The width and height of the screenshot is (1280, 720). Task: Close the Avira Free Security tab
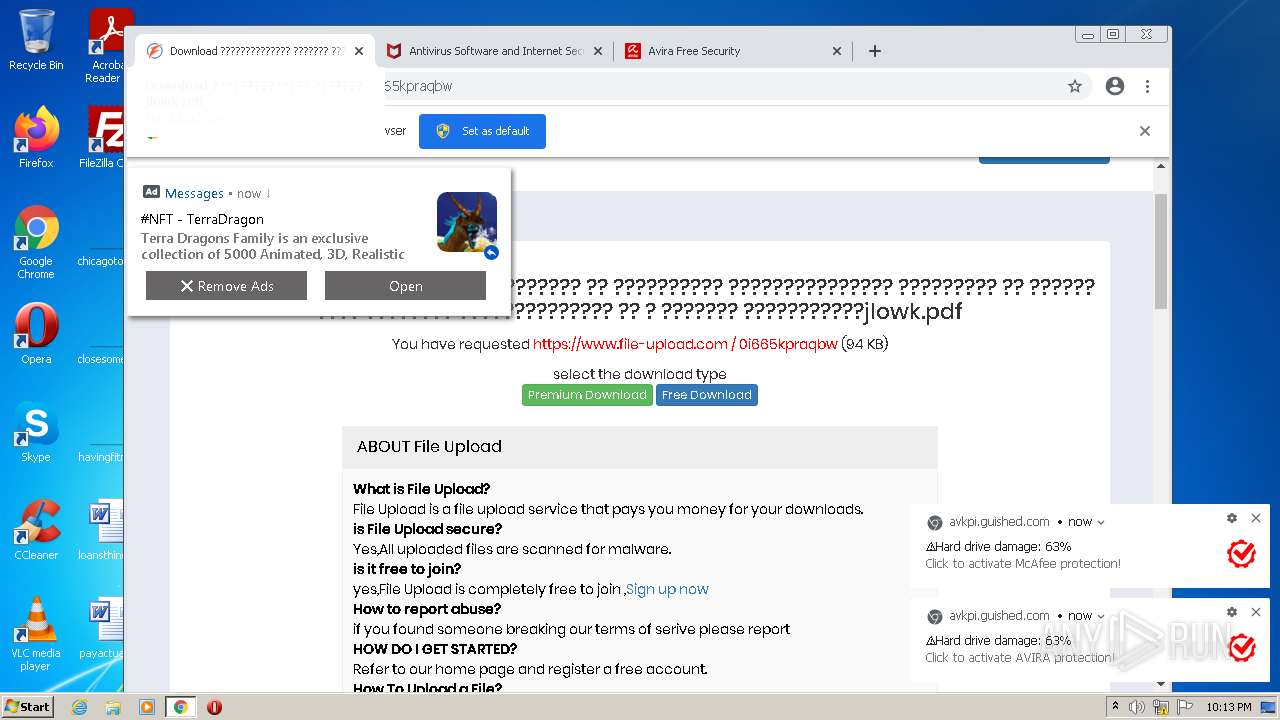(837, 51)
